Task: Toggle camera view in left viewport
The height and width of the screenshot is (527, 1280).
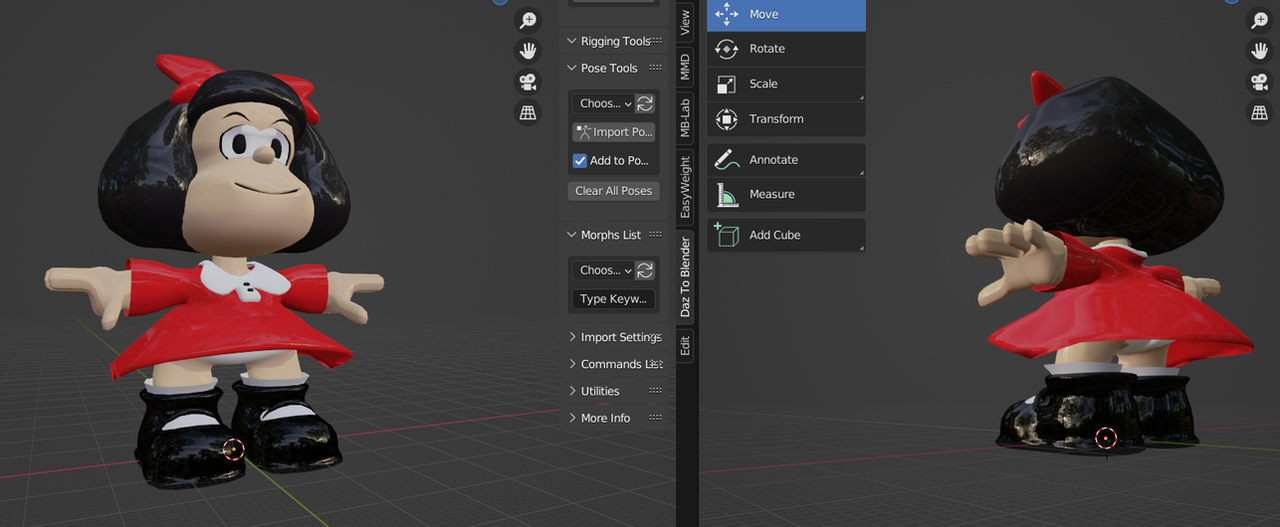Action: [x=527, y=82]
